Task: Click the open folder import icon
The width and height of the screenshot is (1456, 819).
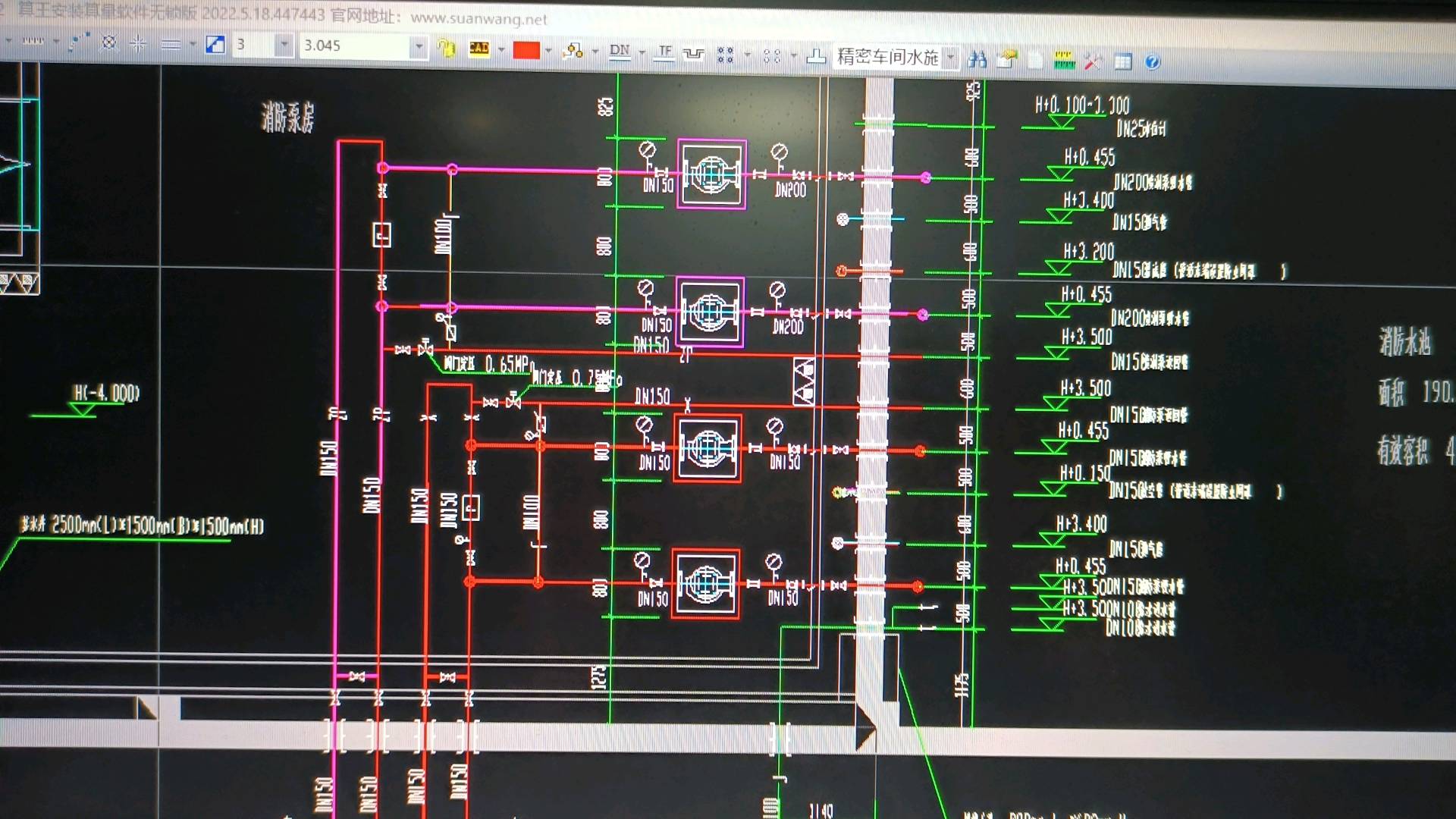Action: 1006,60
